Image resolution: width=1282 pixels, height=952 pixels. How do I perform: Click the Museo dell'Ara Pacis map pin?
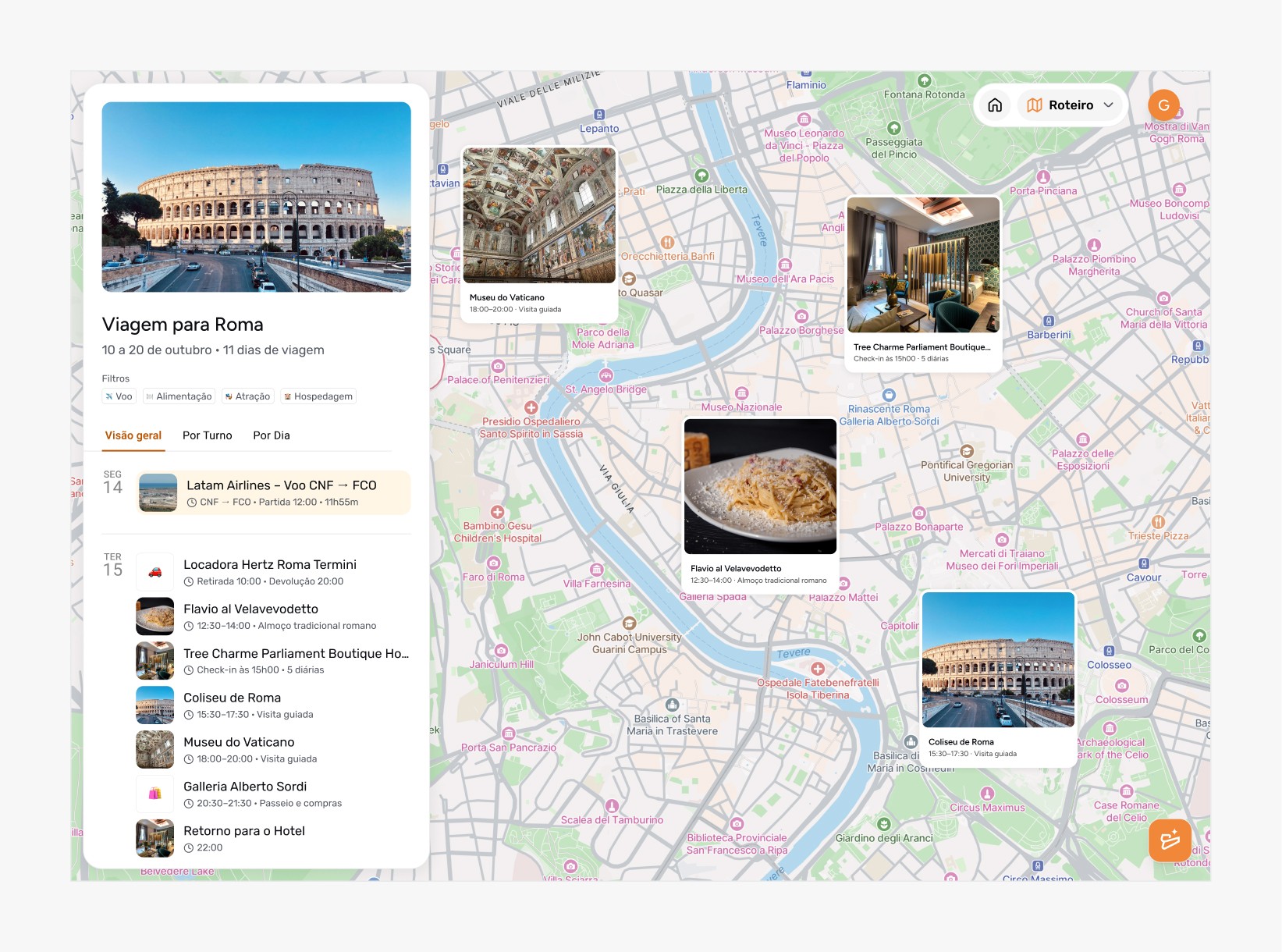pos(785,265)
